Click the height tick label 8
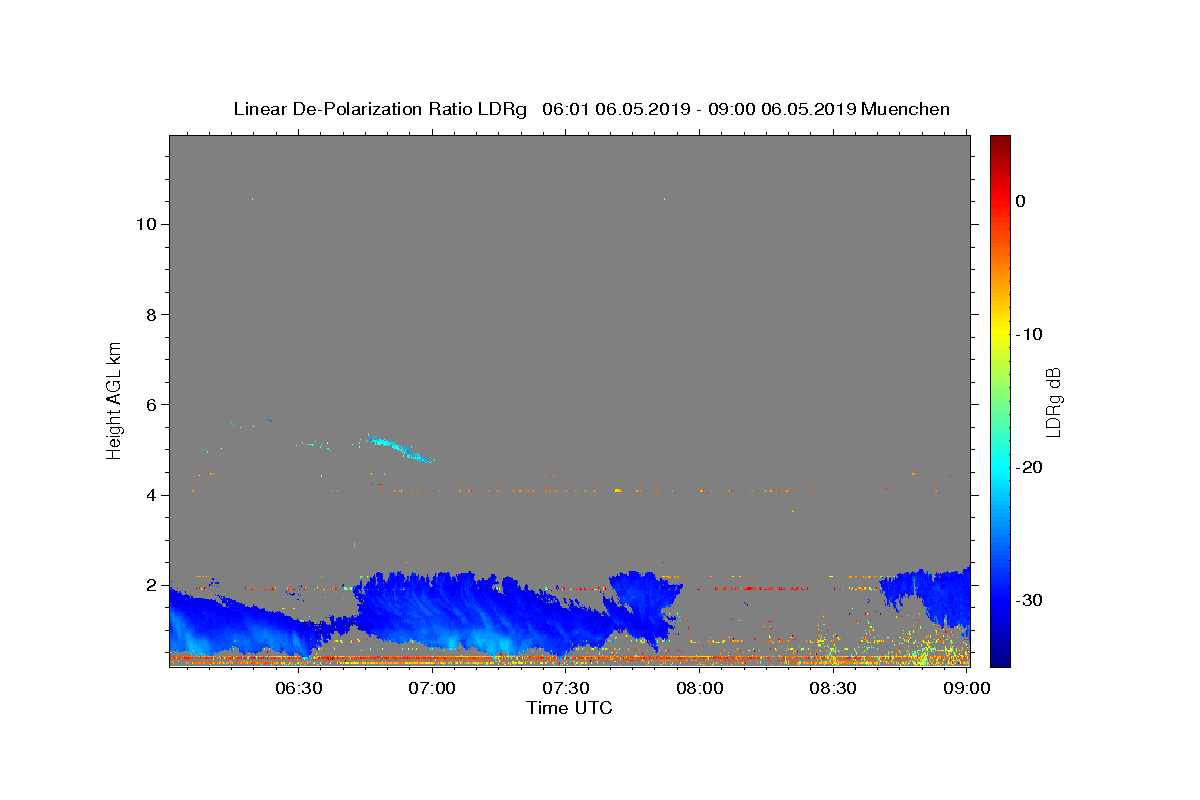This screenshot has height=800, width=1200. click(152, 314)
